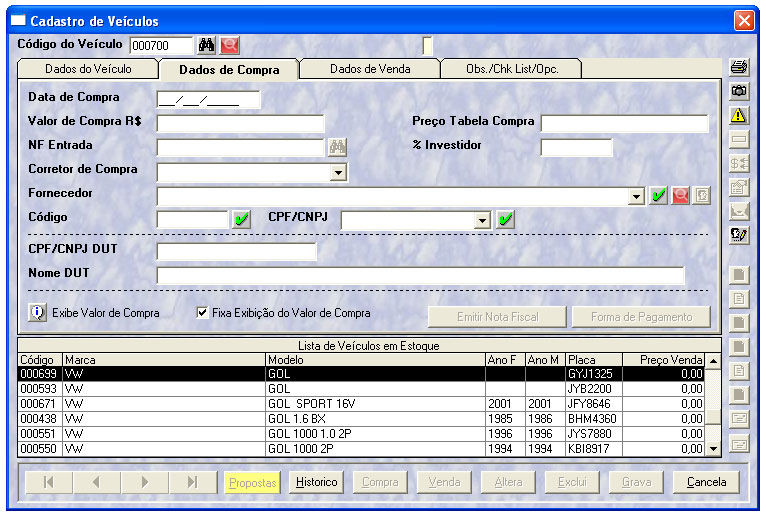Click the Código do Veículo field showing 000700

click(161, 46)
